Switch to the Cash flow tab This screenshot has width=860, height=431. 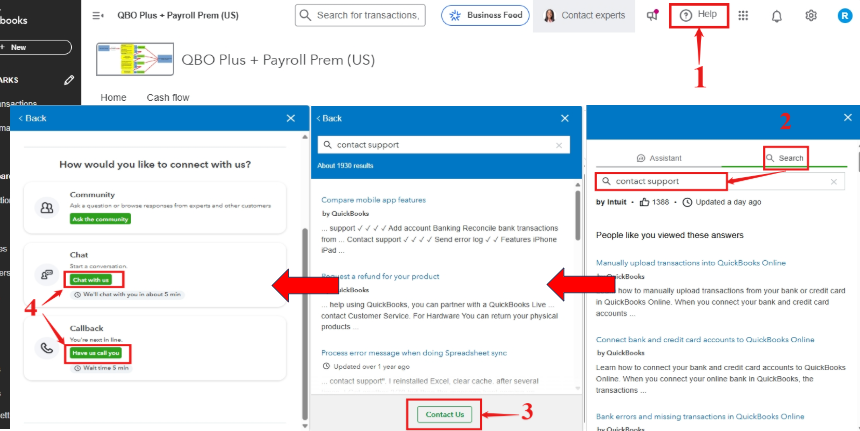[168, 98]
